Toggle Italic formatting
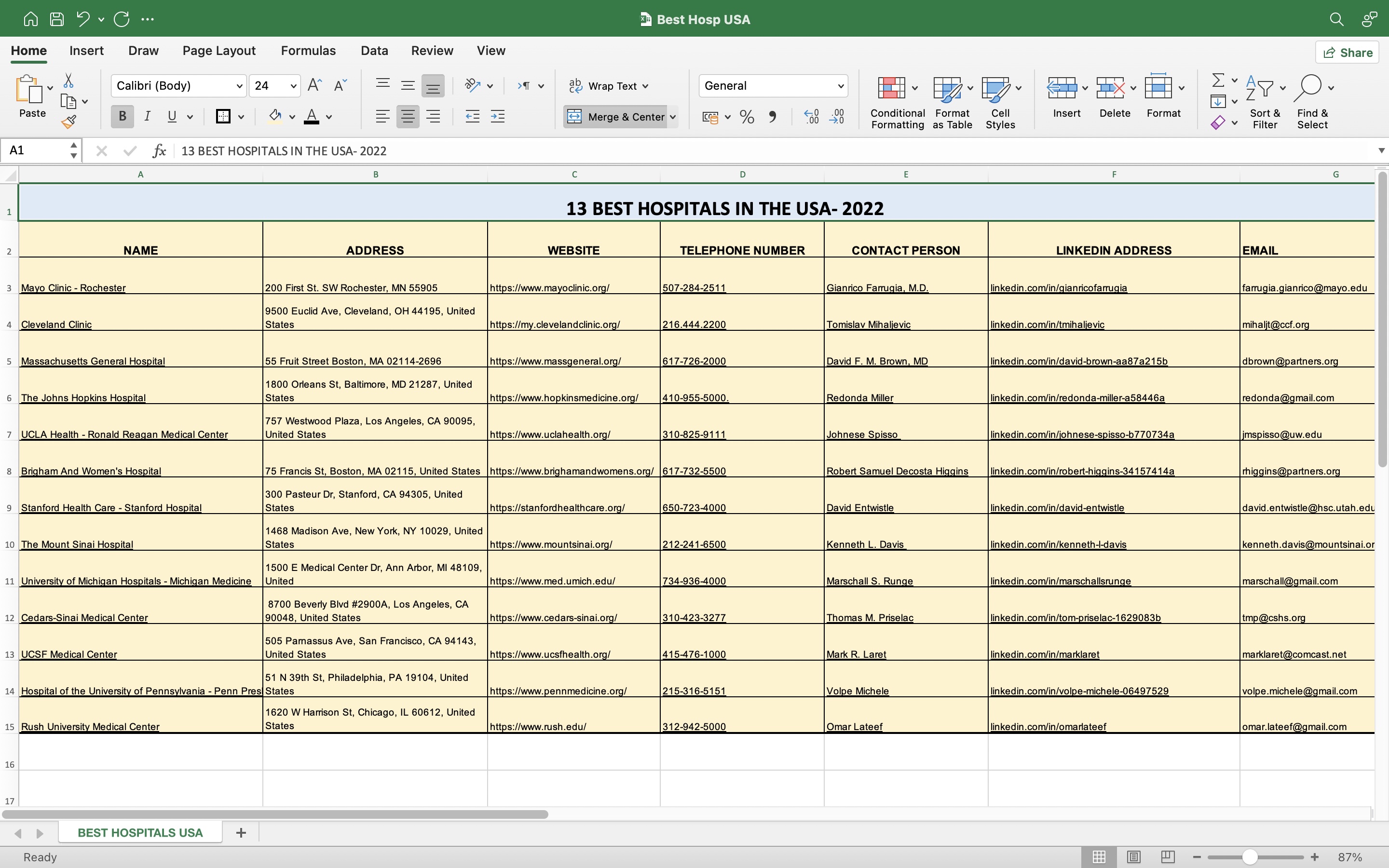Viewport: 1389px width, 868px height. pos(148,117)
